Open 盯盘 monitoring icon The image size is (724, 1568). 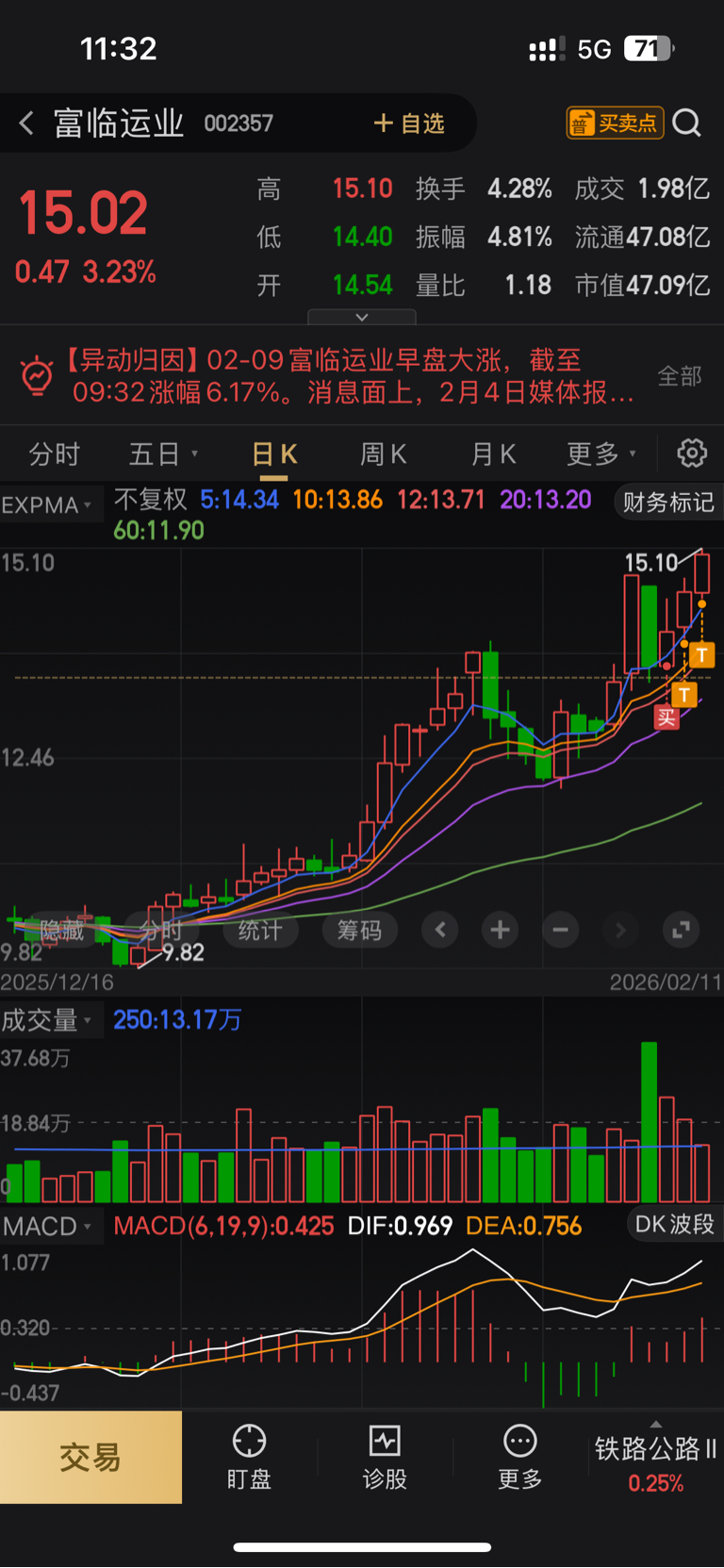(249, 1458)
